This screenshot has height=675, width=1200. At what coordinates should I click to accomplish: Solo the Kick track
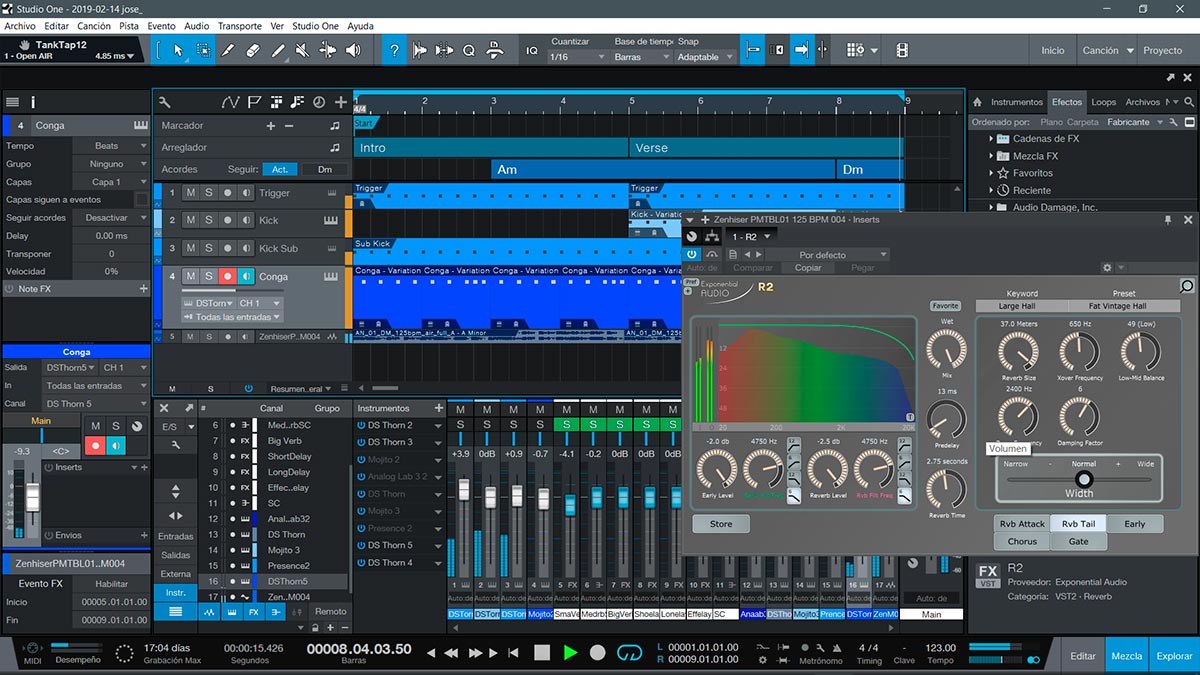coord(209,220)
